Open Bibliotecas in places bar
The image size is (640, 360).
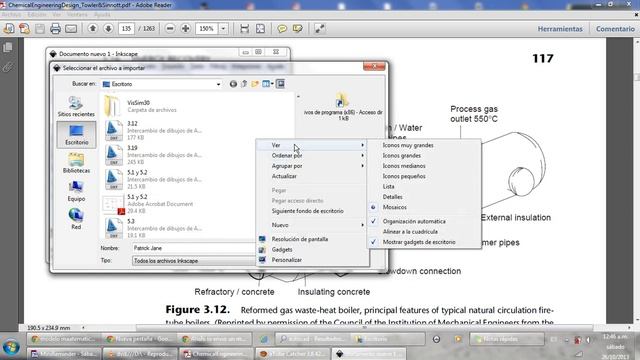pyautogui.click(x=76, y=163)
